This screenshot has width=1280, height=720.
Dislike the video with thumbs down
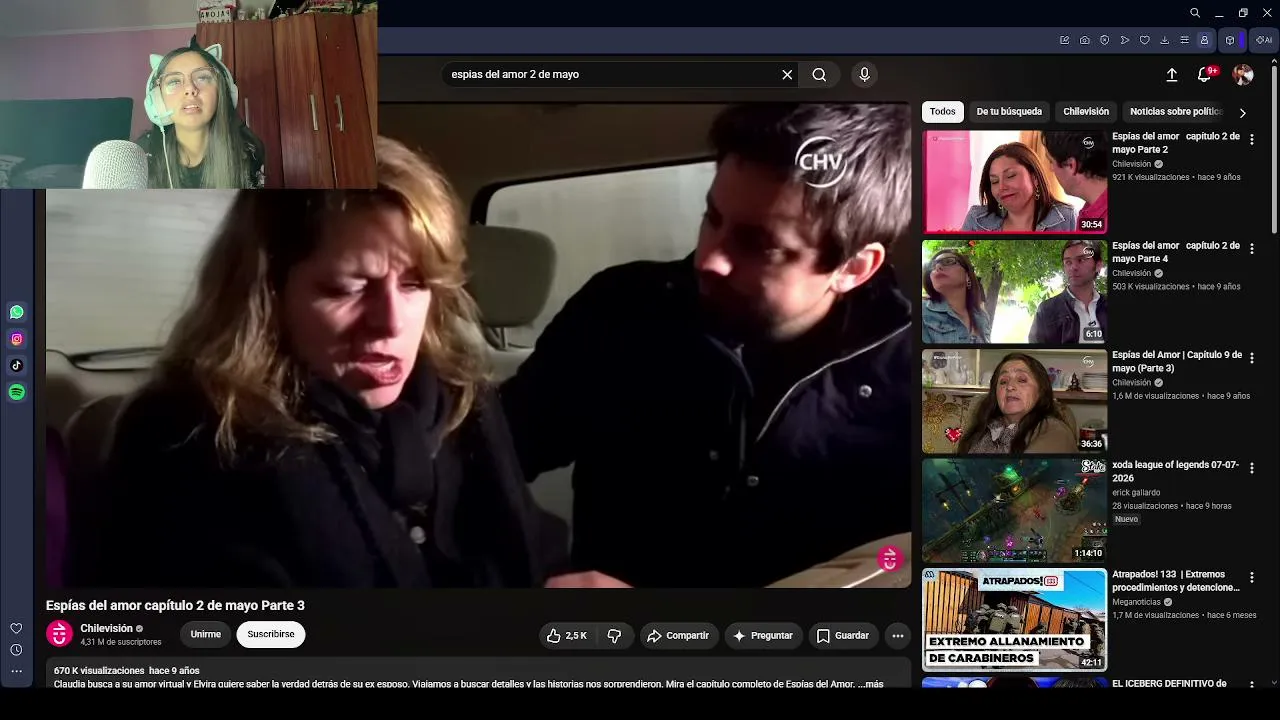pos(614,635)
